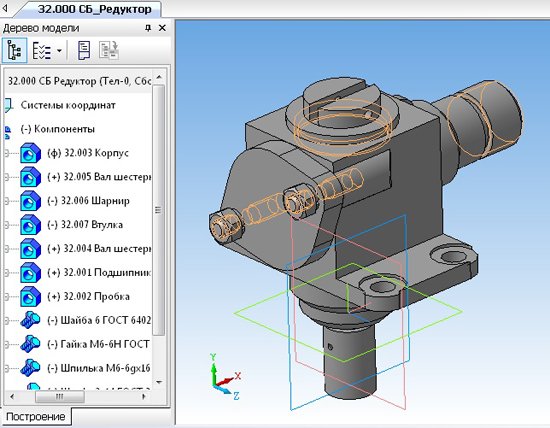Image resolution: width=550 pixels, height=428 pixels.
Task: Click the library icon of Гайка М6-6Н
Action: click(x=30, y=344)
